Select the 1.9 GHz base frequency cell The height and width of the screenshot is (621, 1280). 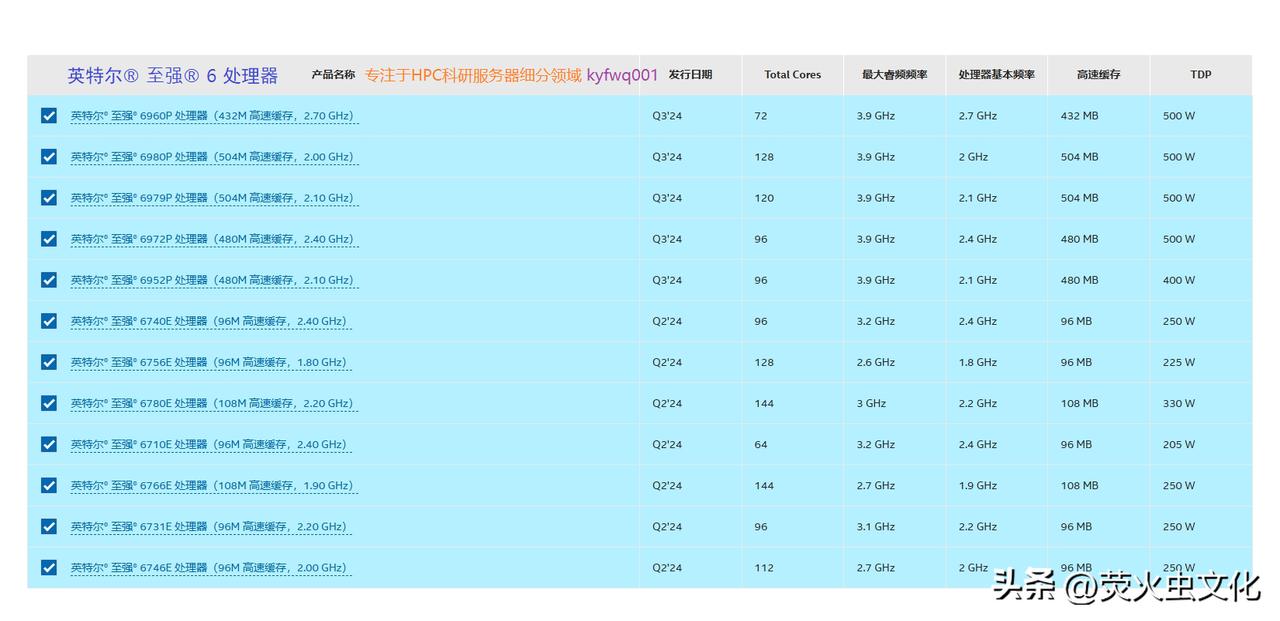click(978, 485)
